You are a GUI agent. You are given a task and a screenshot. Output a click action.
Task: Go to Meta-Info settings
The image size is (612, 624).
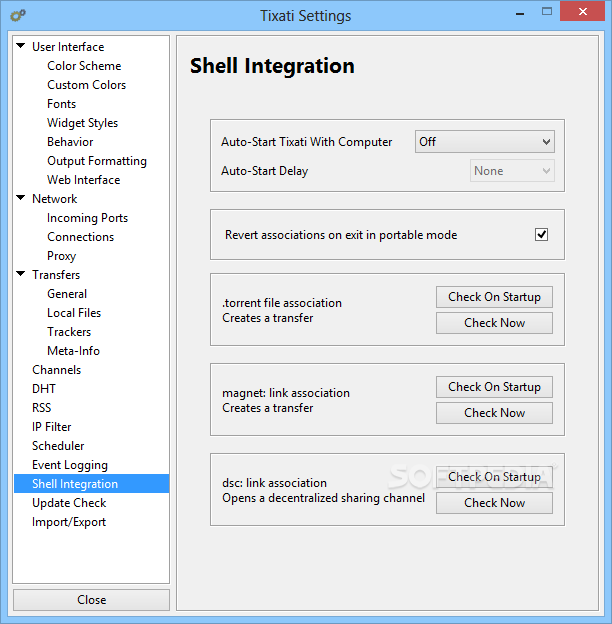(73, 351)
